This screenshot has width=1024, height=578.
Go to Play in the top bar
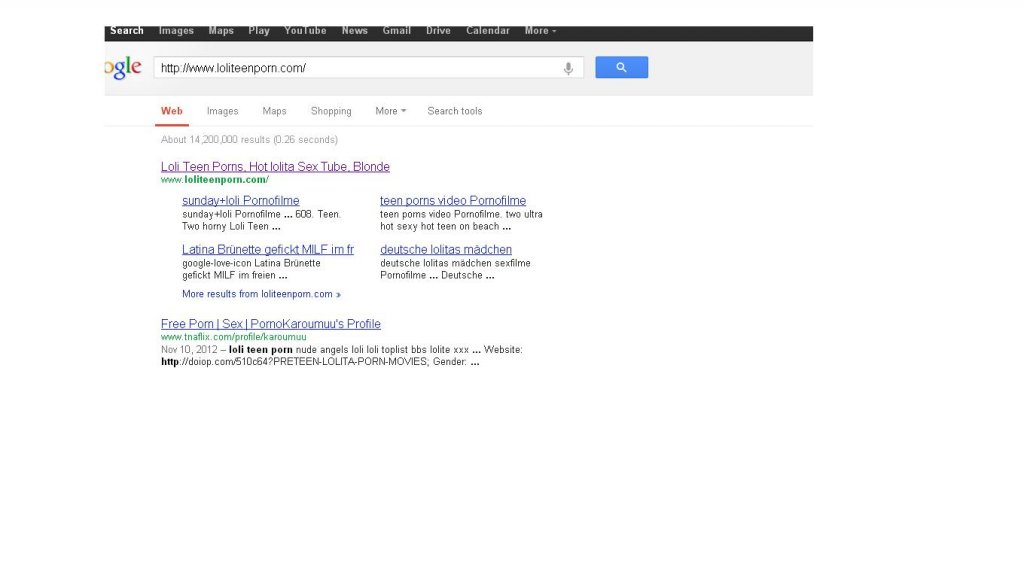tap(259, 31)
